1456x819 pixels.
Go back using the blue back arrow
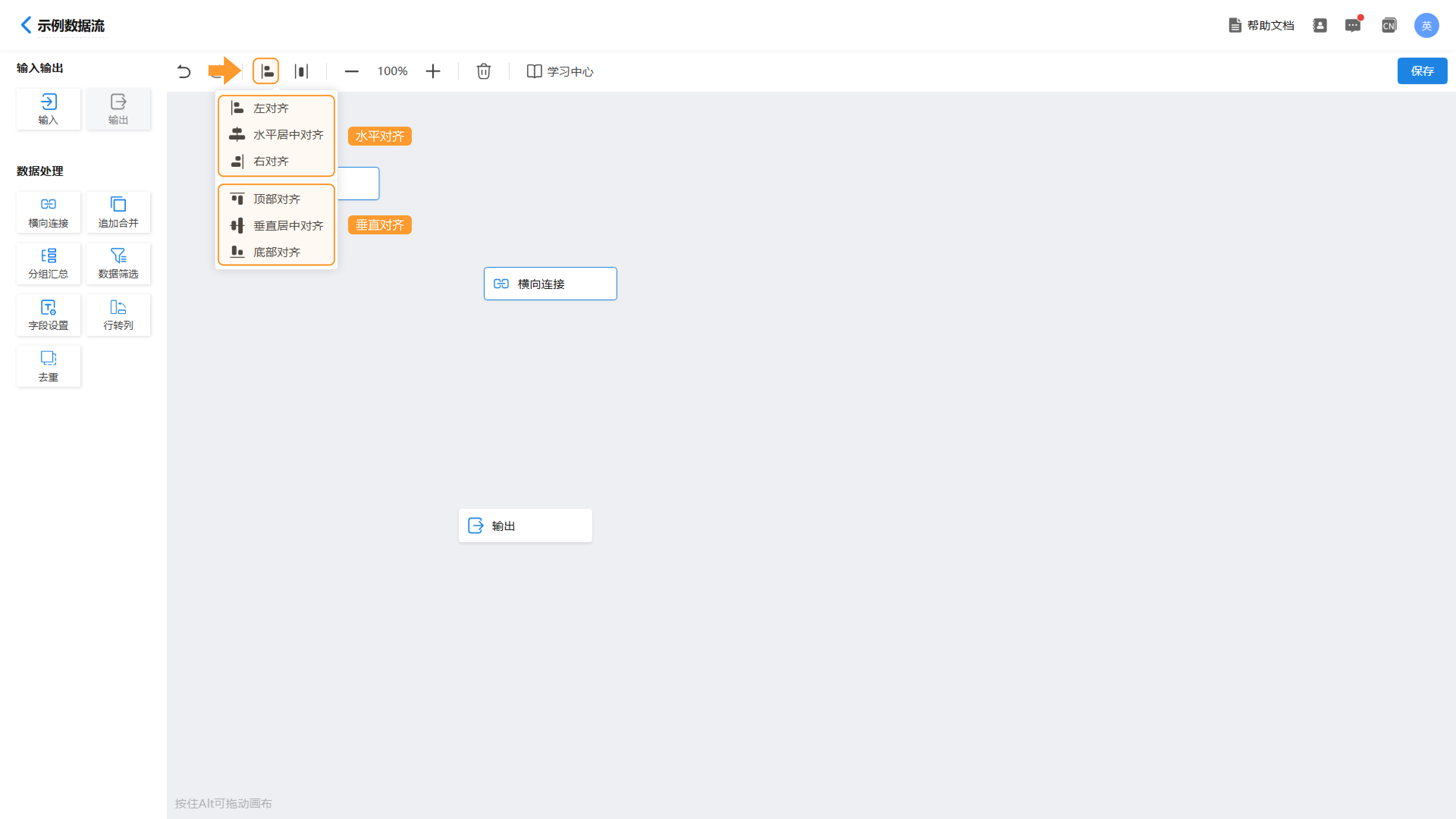pos(26,25)
